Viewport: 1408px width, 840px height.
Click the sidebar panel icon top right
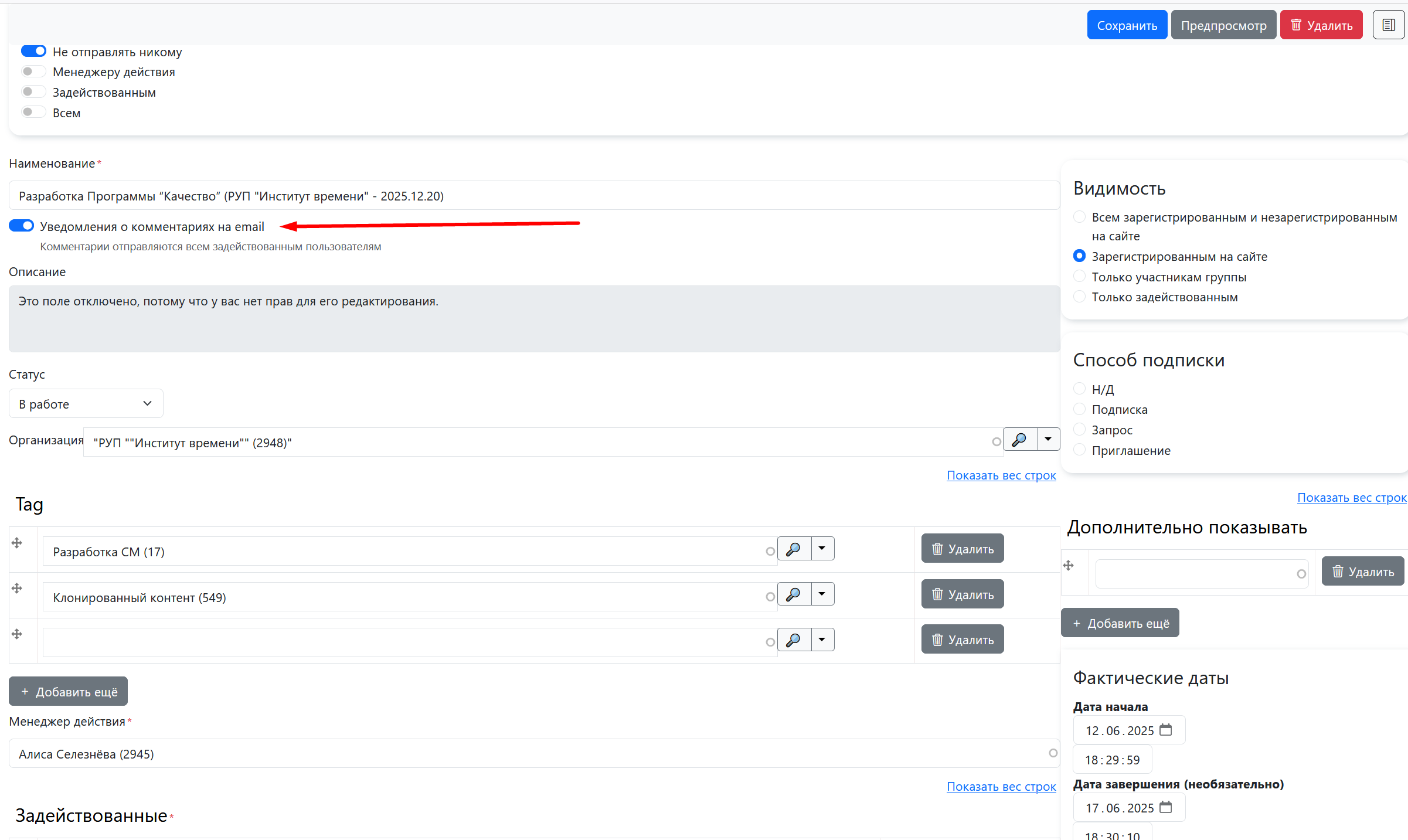coord(1388,25)
